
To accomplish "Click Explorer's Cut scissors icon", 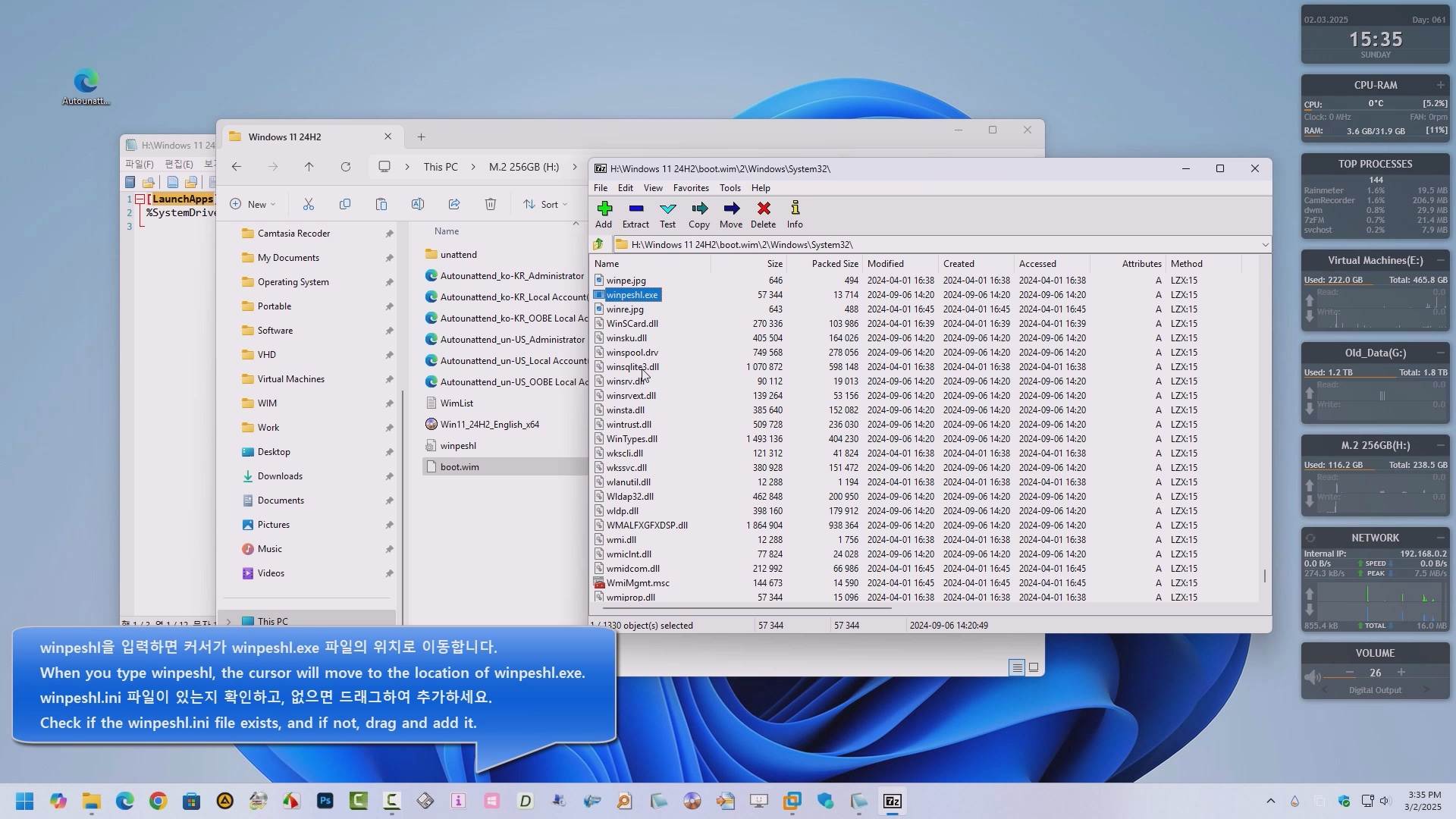I will [x=309, y=204].
